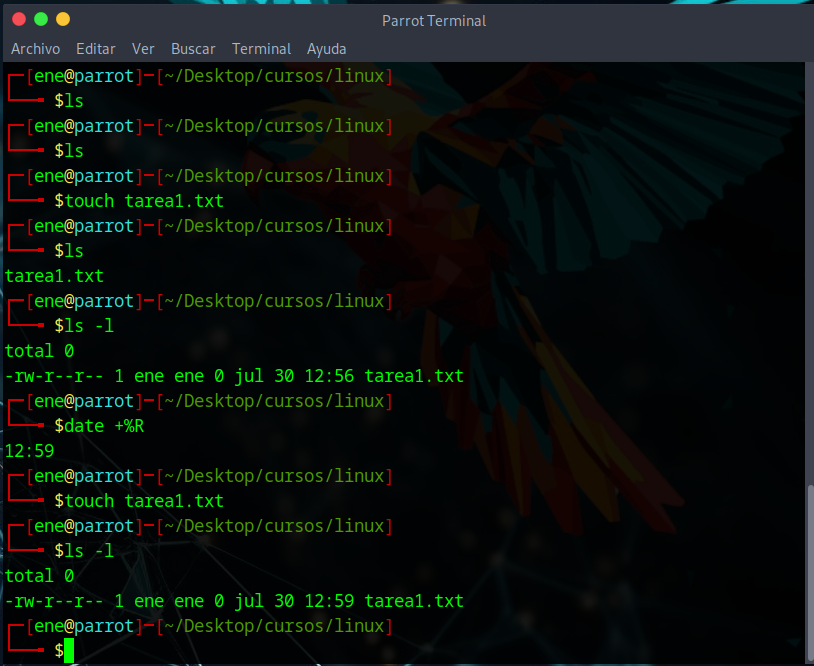Click the 12:59 output of date command
This screenshot has height=666, width=814.
(x=29, y=451)
